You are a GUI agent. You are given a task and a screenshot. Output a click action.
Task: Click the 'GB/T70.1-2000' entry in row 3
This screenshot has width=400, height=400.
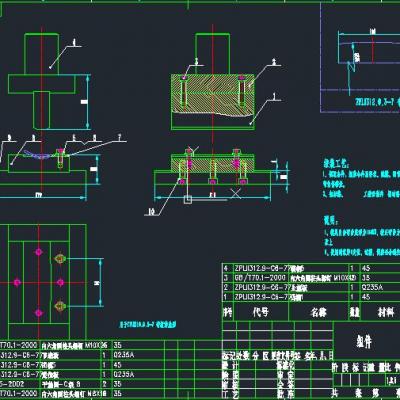(x=260, y=278)
